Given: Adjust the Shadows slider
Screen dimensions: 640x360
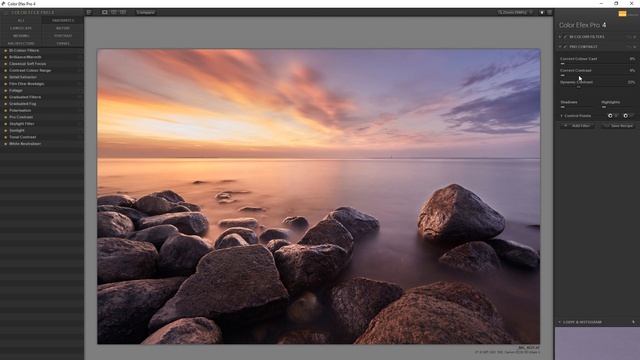Looking at the screenshot, I should coord(577,107).
